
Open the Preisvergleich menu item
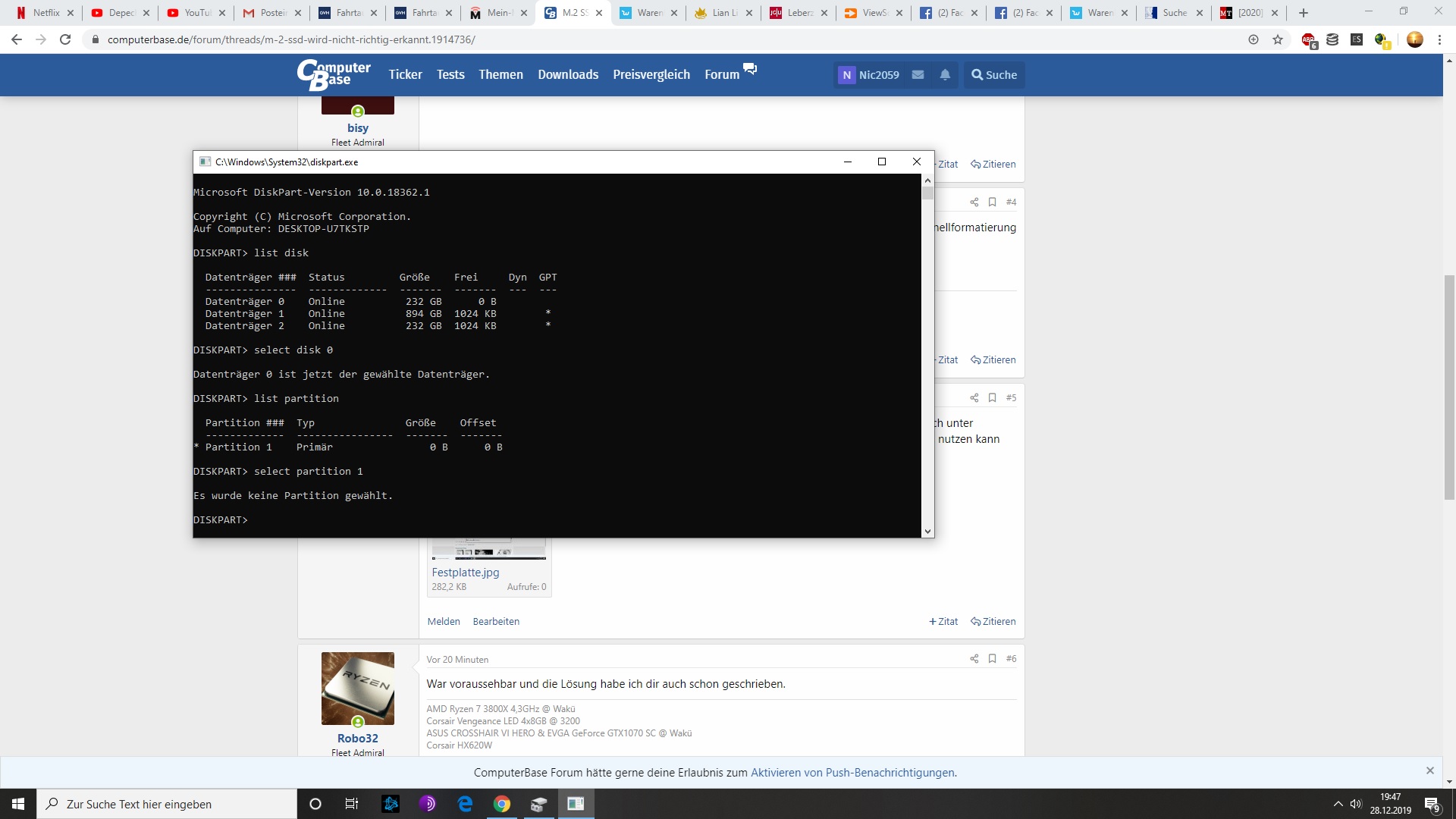(651, 74)
